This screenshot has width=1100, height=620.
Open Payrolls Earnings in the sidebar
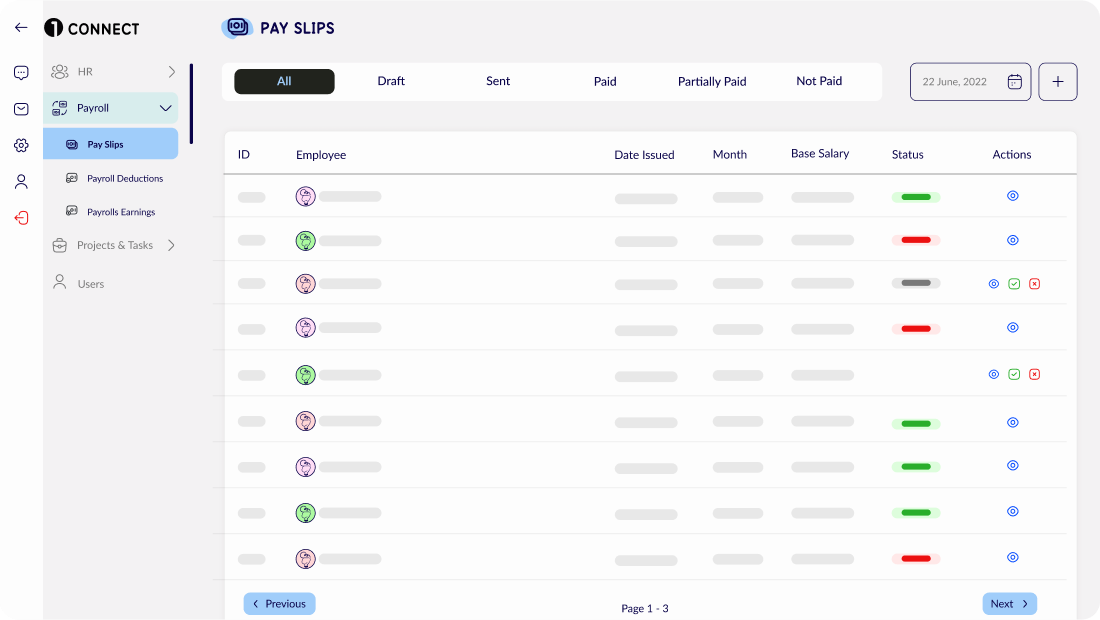pos(121,212)
